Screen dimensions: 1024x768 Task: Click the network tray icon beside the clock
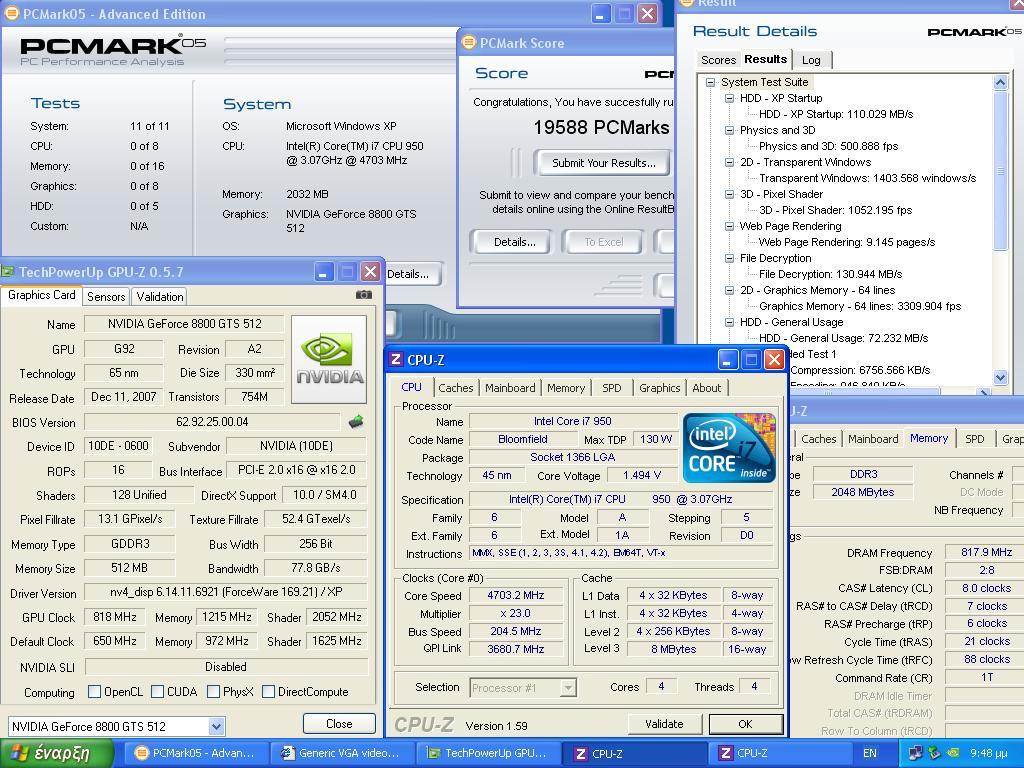(916, 753)
